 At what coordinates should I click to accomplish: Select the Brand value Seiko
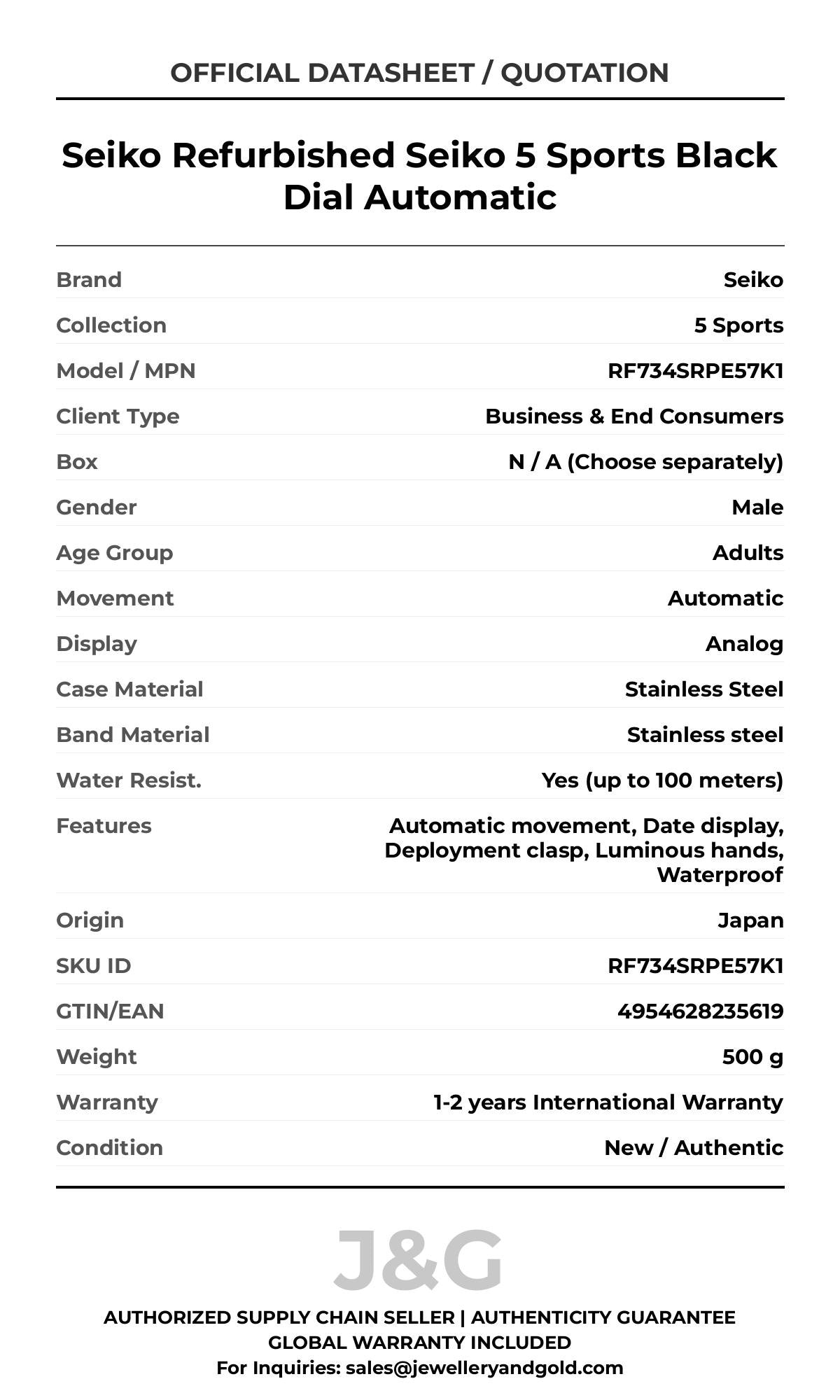pos(753,279)
